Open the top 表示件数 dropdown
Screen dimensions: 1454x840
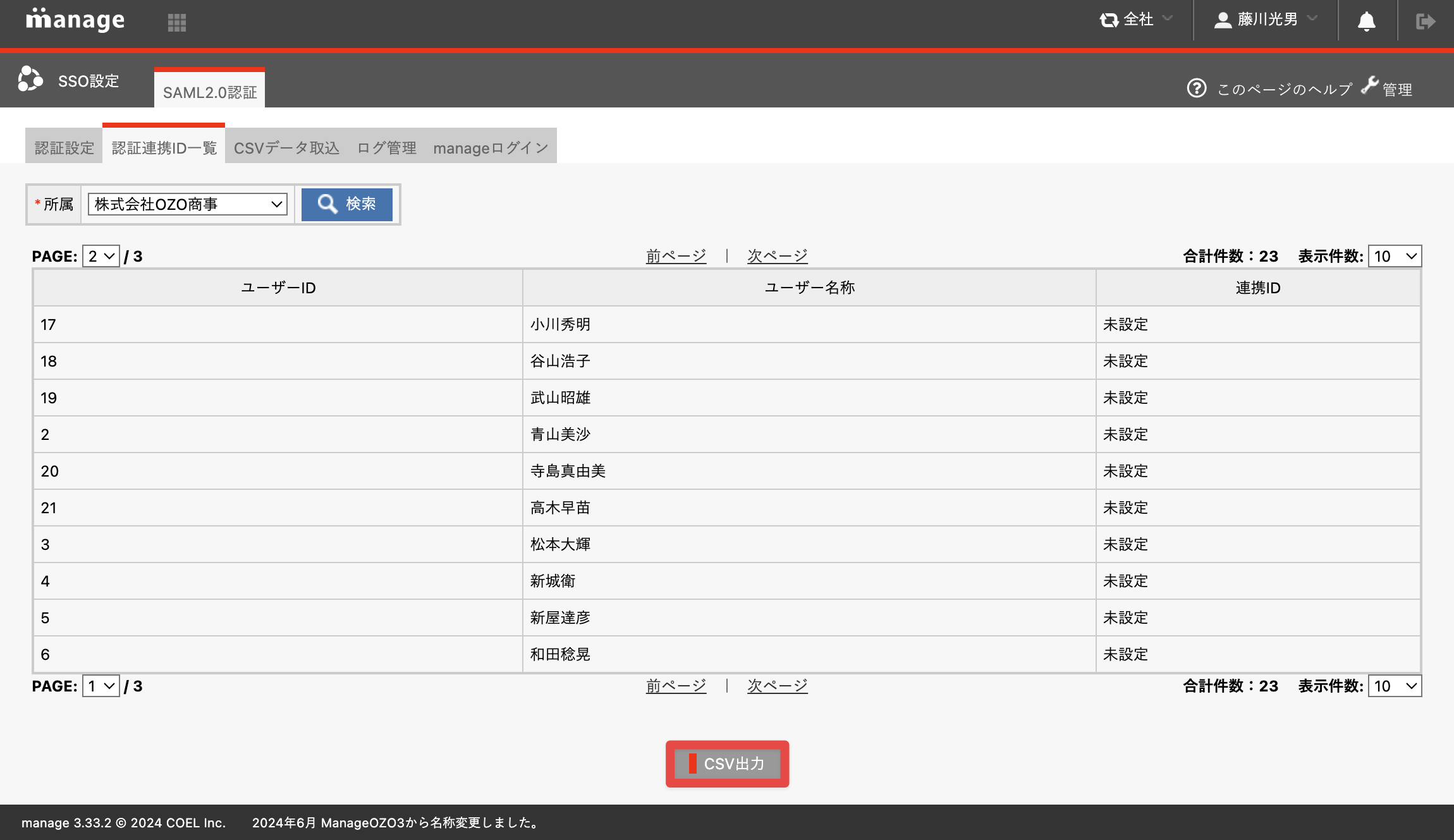click(x=1395, y=256)
